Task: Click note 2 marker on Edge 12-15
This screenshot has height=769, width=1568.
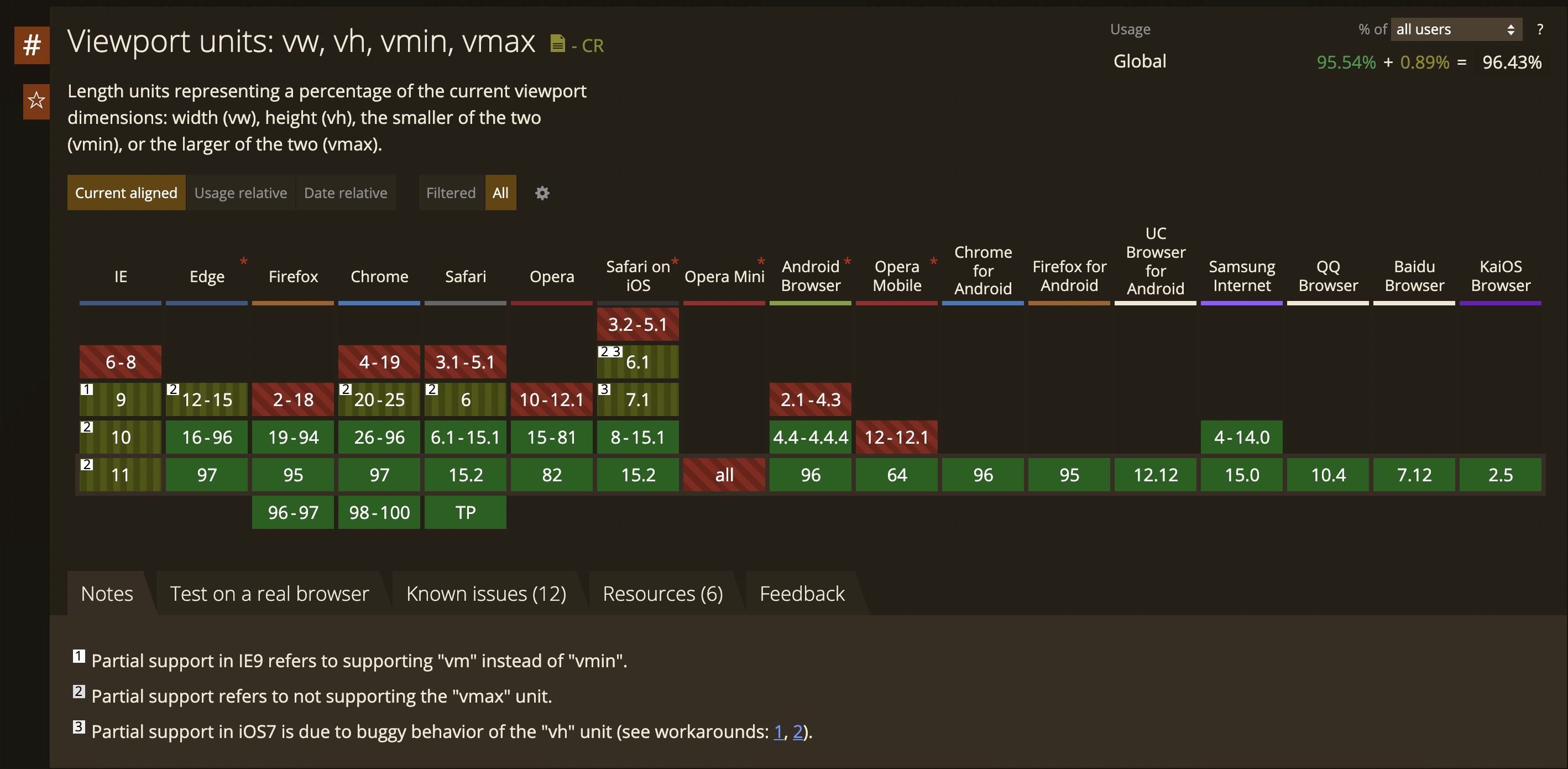Action: point(173,389)
